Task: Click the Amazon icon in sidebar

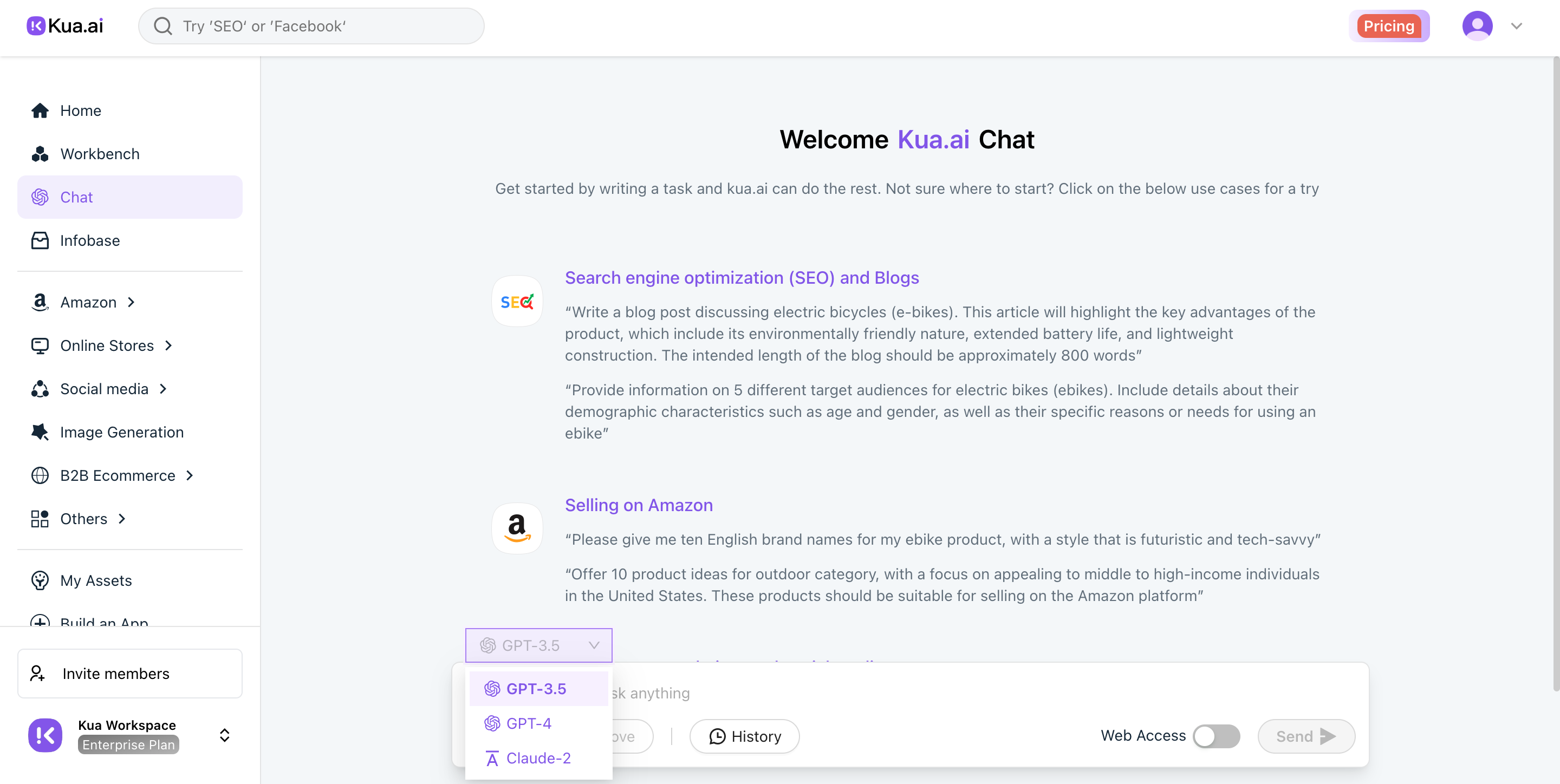Action: [x=40, y=302]
